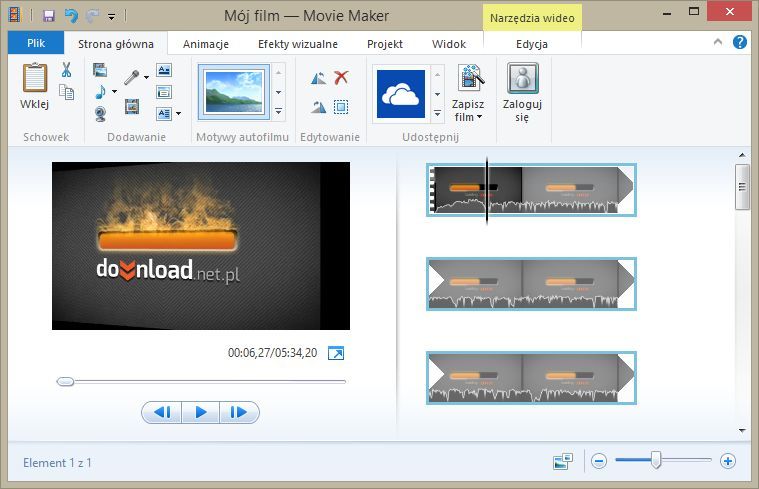Click the add music note icon
This screenshot has width=759, height=489.
pos(100,92)
